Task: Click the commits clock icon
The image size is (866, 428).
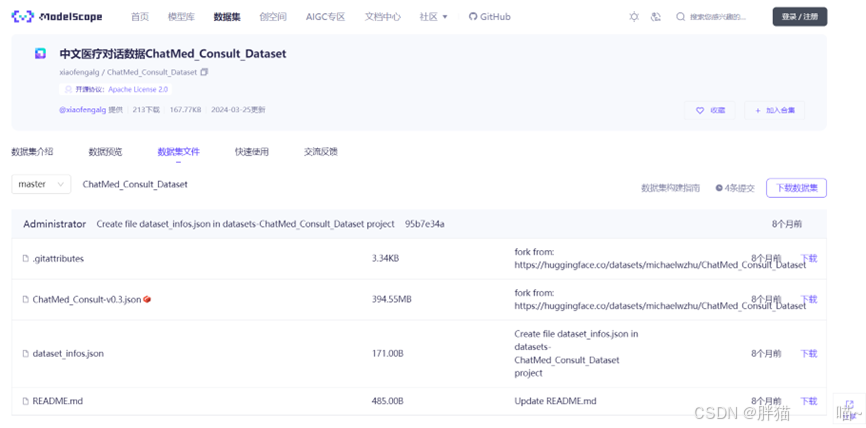Action: [x=719, y=188]
